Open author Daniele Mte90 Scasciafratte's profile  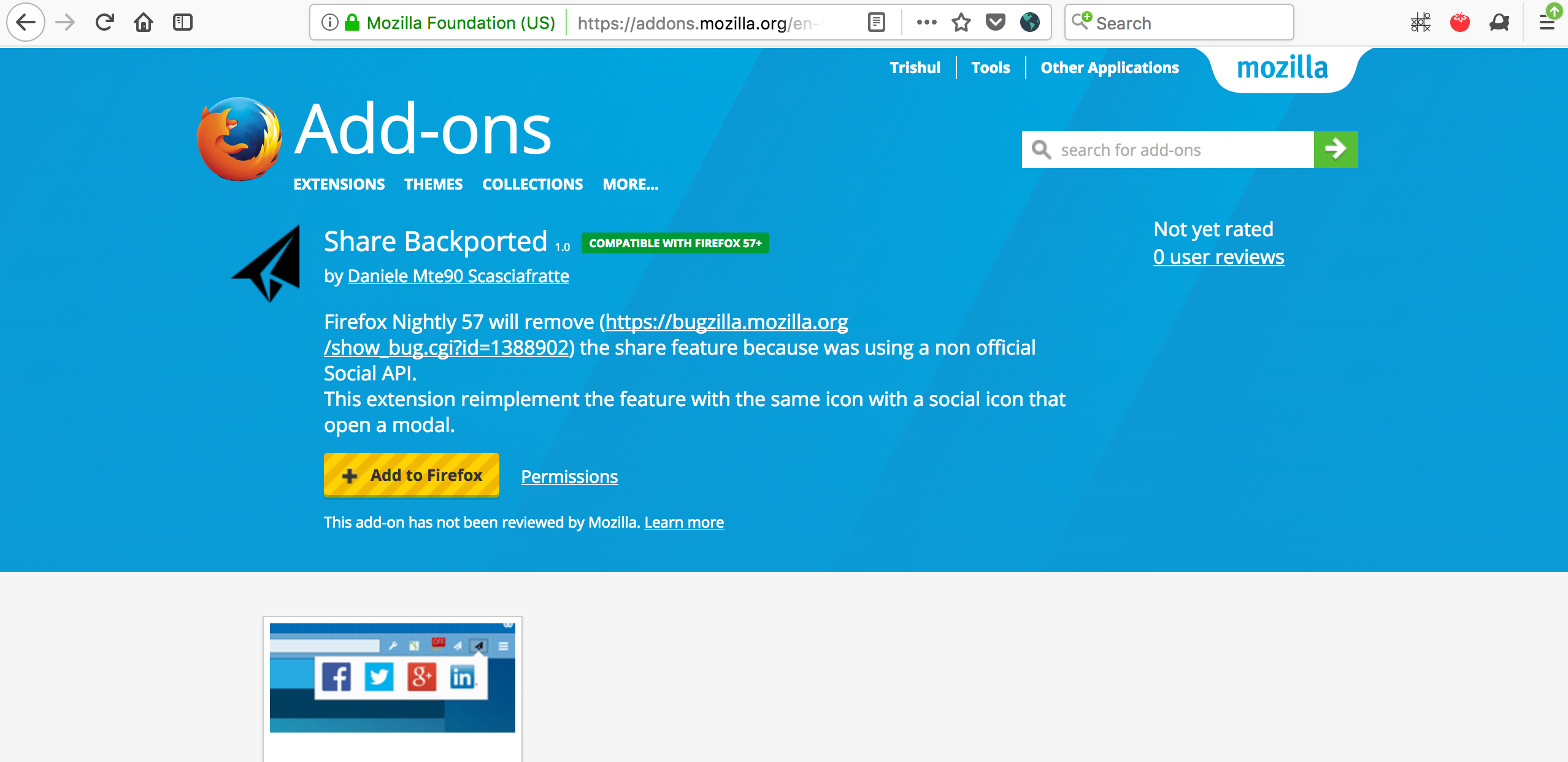[458, 276]
